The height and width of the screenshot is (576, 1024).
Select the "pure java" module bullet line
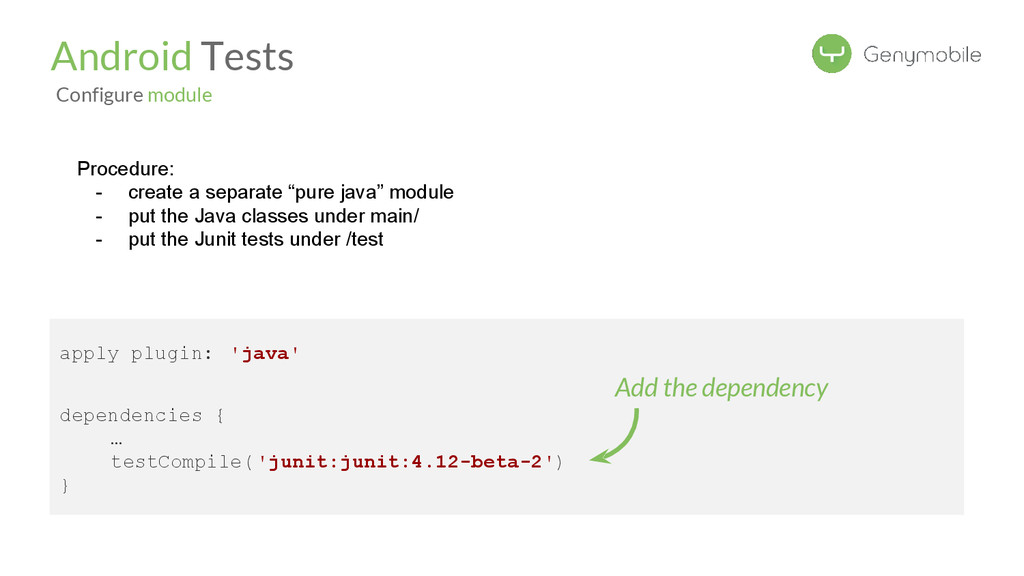pos(290,191)
